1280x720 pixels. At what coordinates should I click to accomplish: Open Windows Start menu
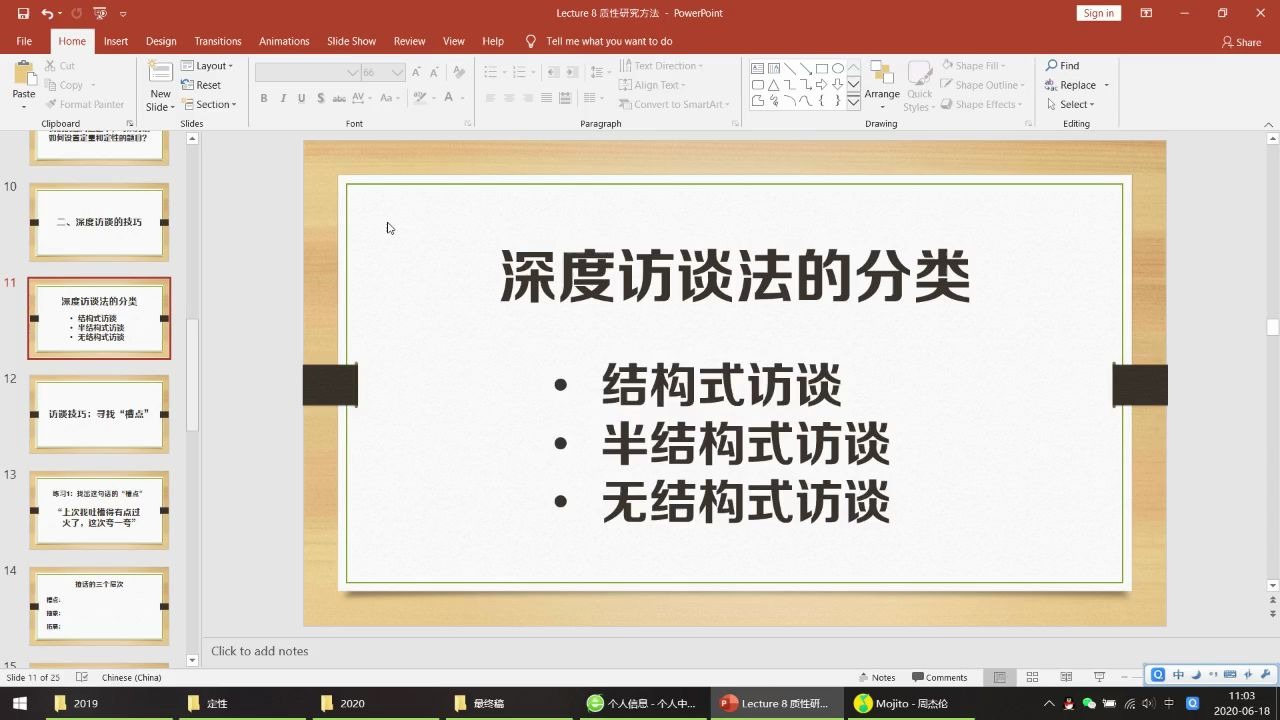[x=19, y=703]
